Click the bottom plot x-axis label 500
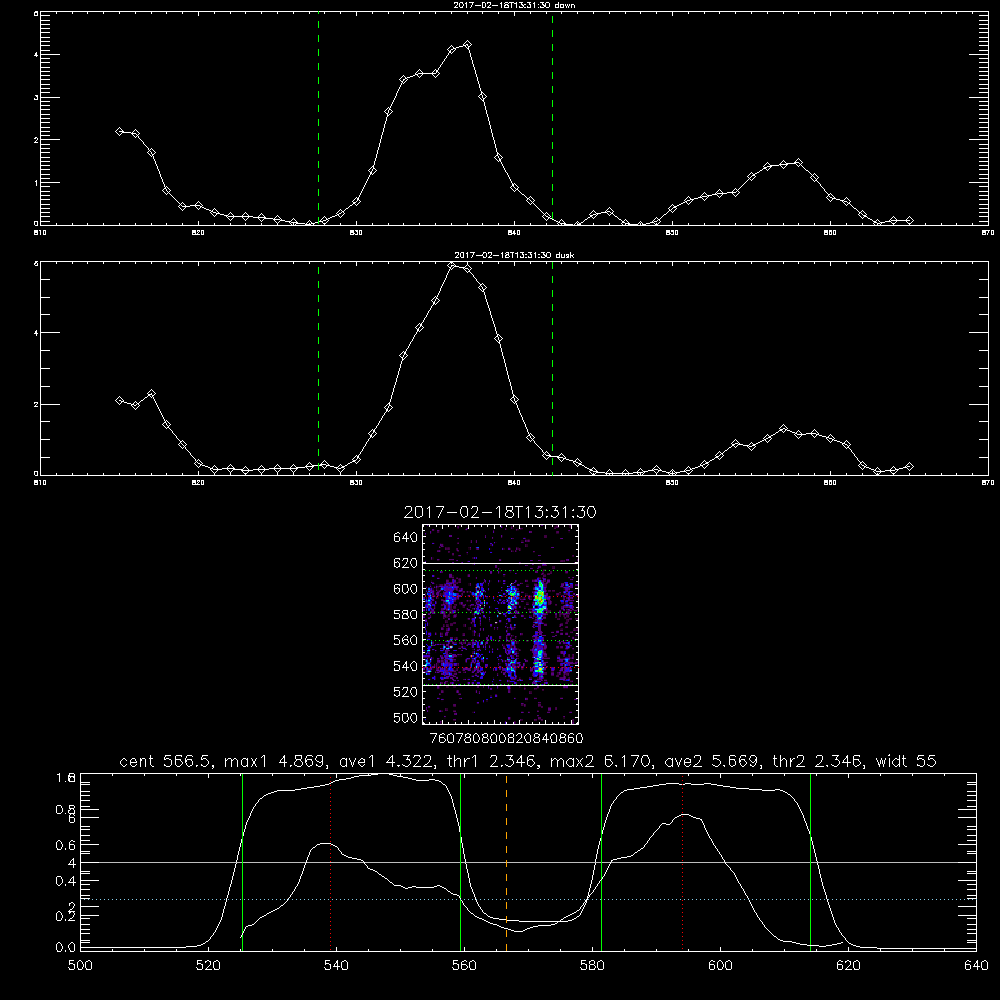 click(x=80, y=966)
